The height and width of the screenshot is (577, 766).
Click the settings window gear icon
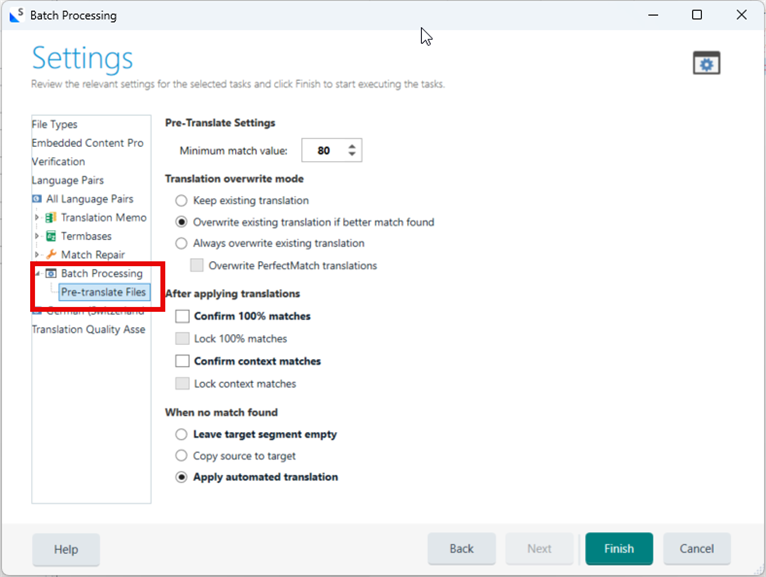(706, 63)
